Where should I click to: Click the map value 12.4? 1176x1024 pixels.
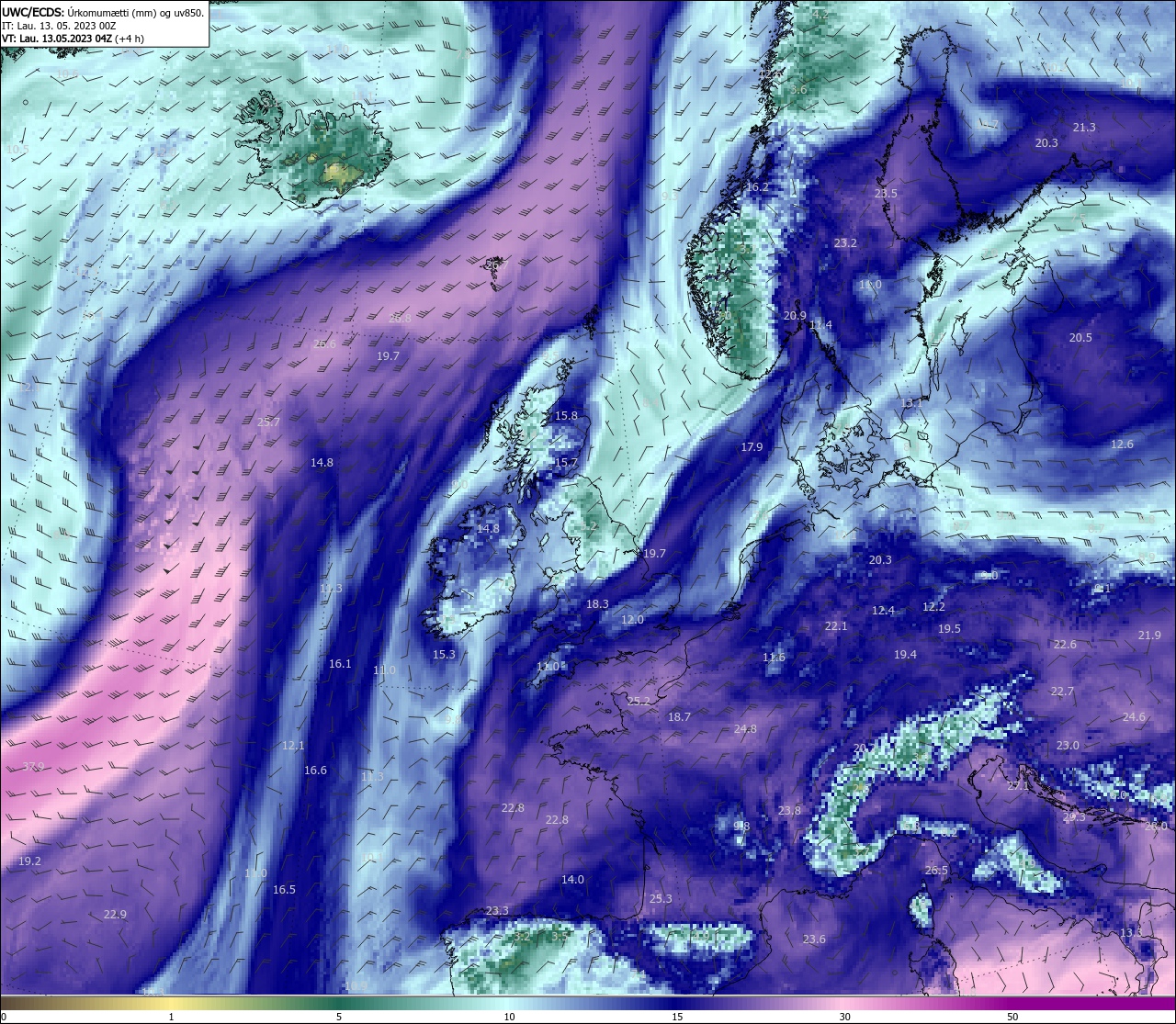[883, 611]
